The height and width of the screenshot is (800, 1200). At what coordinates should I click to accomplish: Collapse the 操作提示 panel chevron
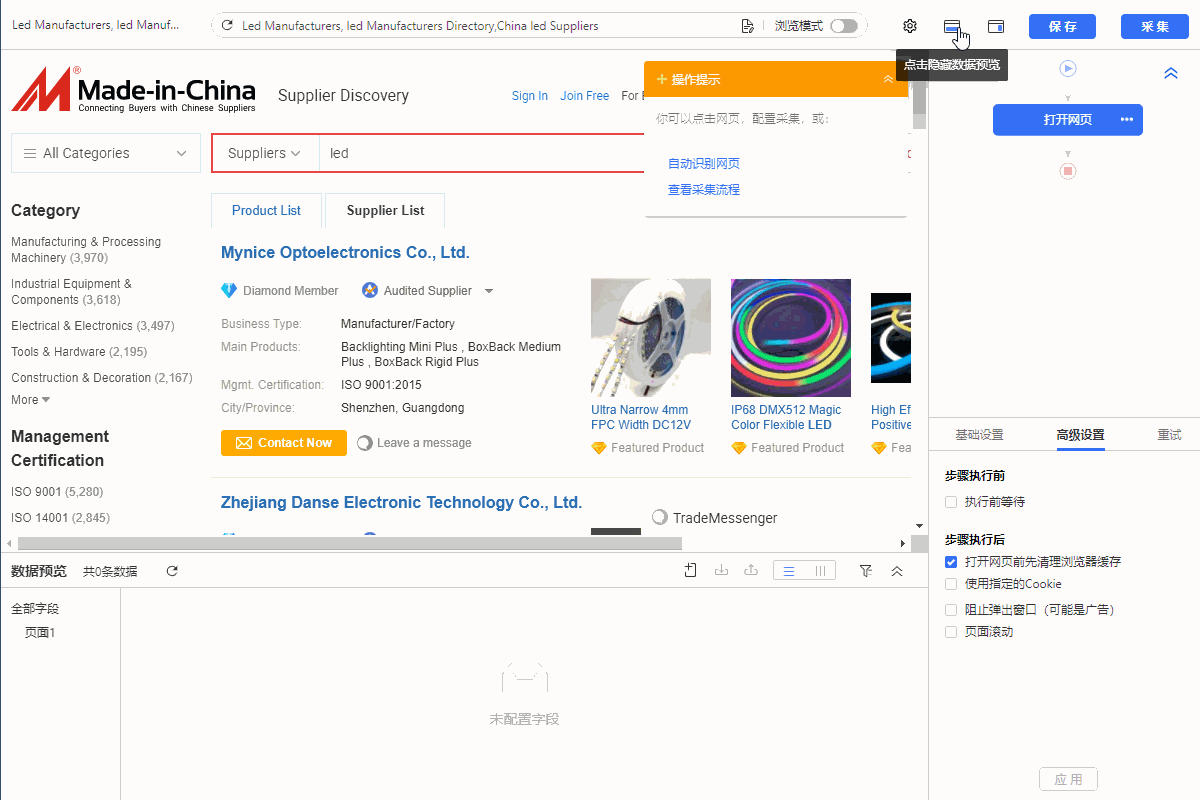(x=888, y=79)
